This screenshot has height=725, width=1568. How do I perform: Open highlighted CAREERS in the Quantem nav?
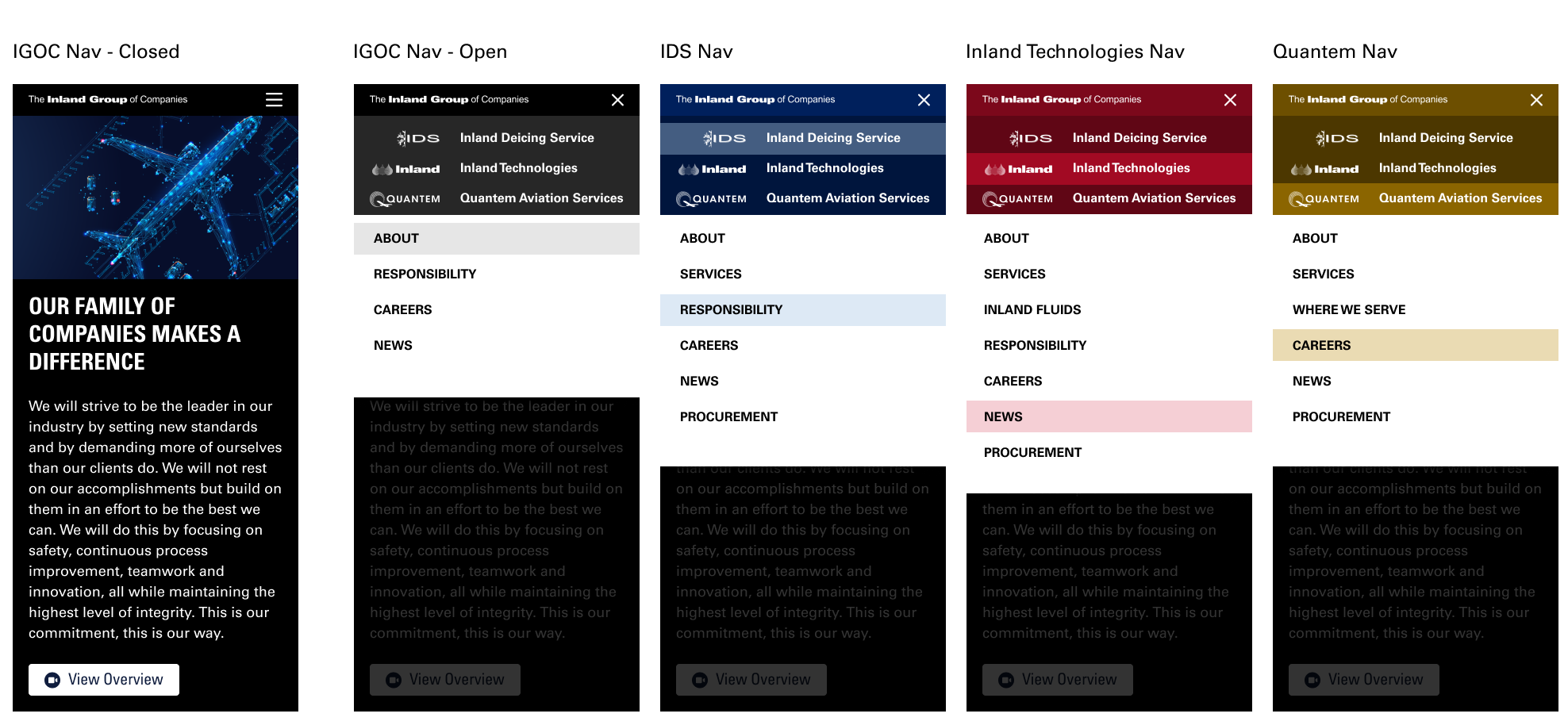point(1321,346)
